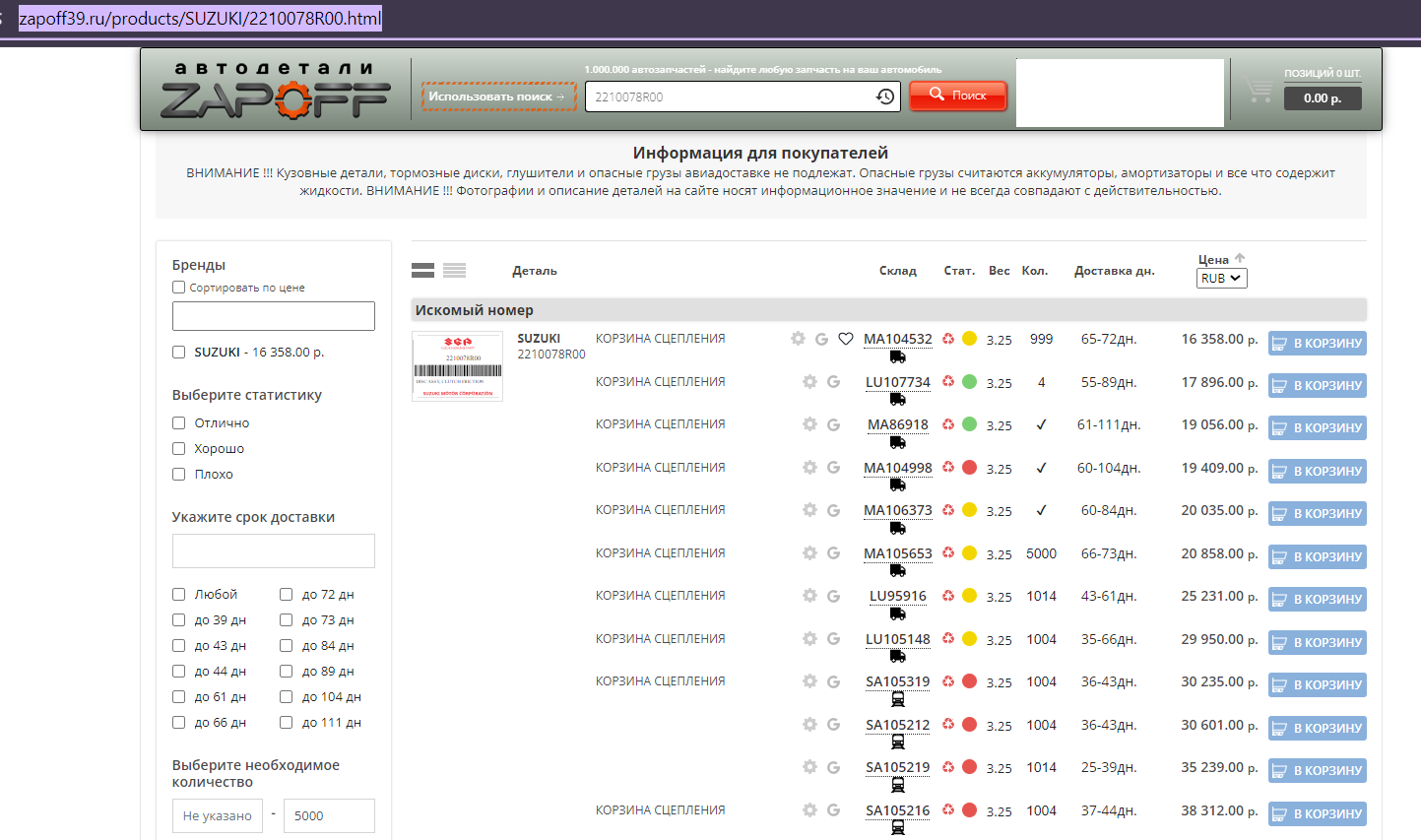The image size is (1421, 840).
Task: Click Google search icon on MA86918 row
Action: click(x=833, y=424)
